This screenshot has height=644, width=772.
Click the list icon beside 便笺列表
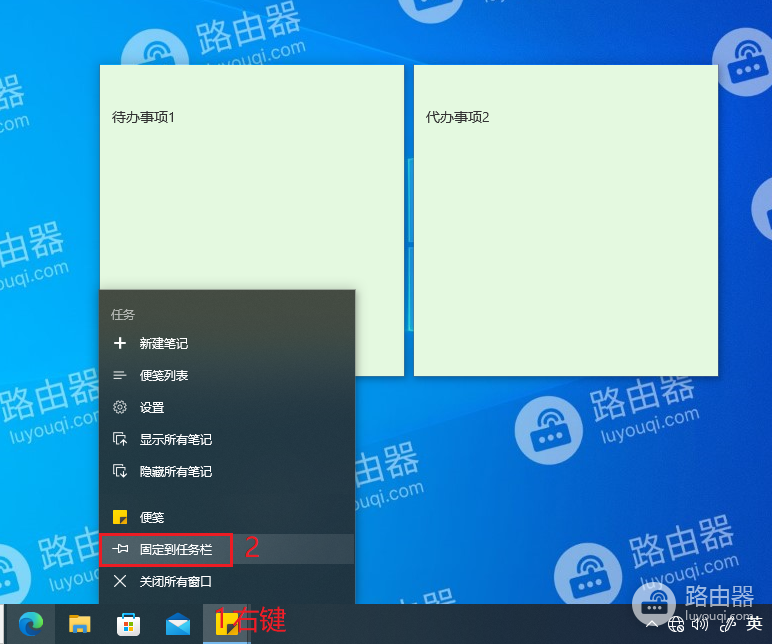coord(120,375)
